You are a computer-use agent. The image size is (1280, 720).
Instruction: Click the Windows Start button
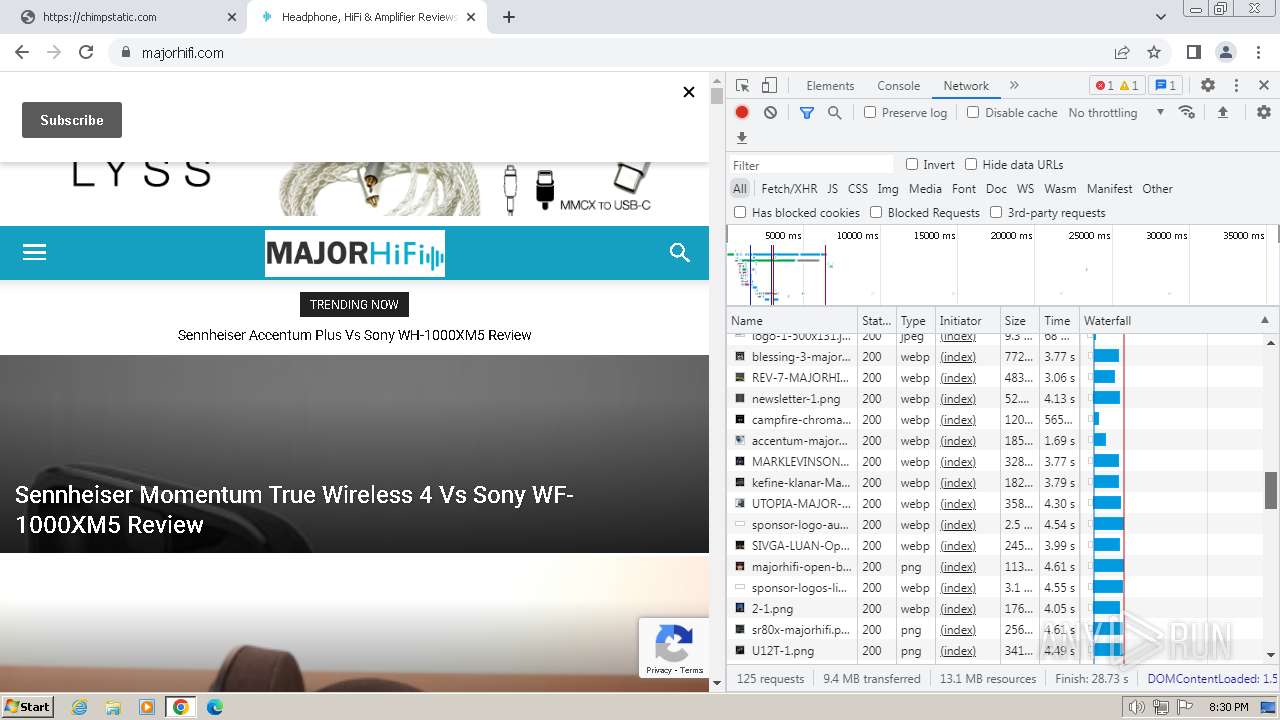27,706
